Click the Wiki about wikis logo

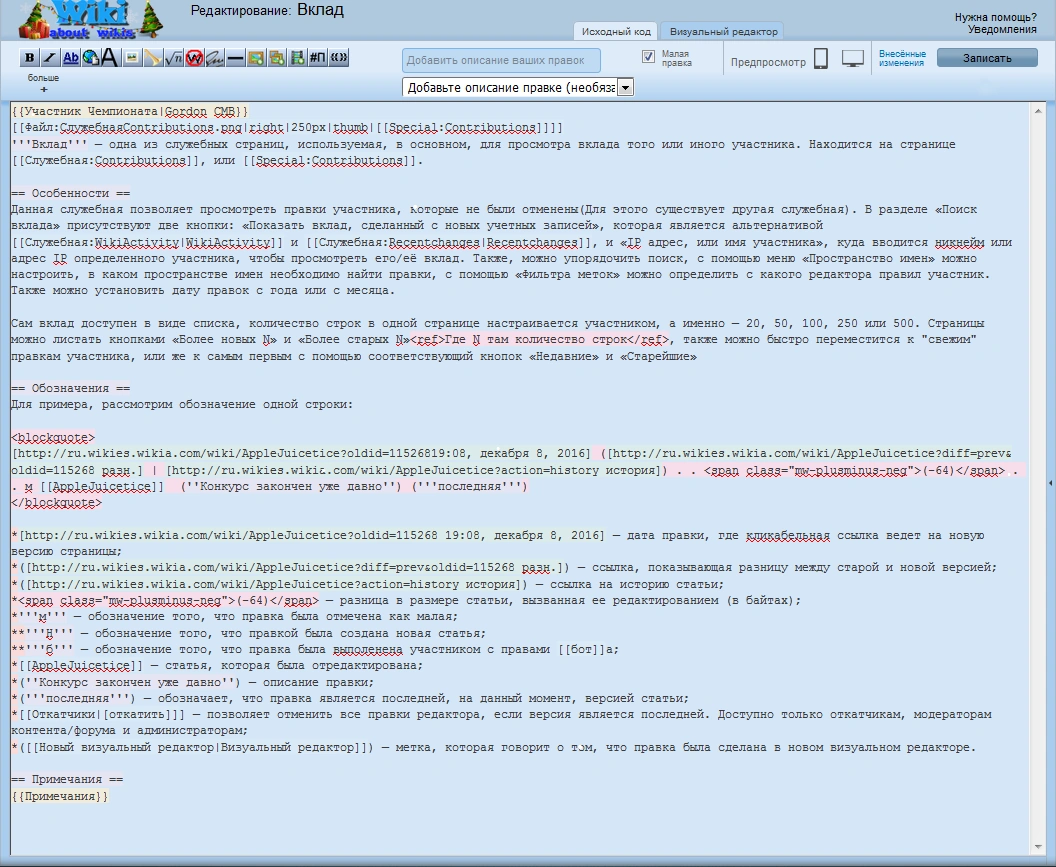click(90, 20)
